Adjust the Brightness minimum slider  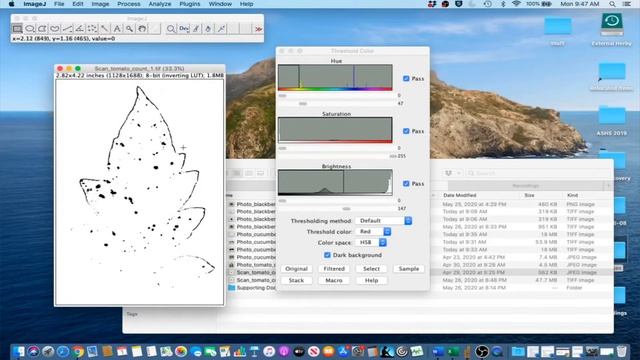click(282, 201)
